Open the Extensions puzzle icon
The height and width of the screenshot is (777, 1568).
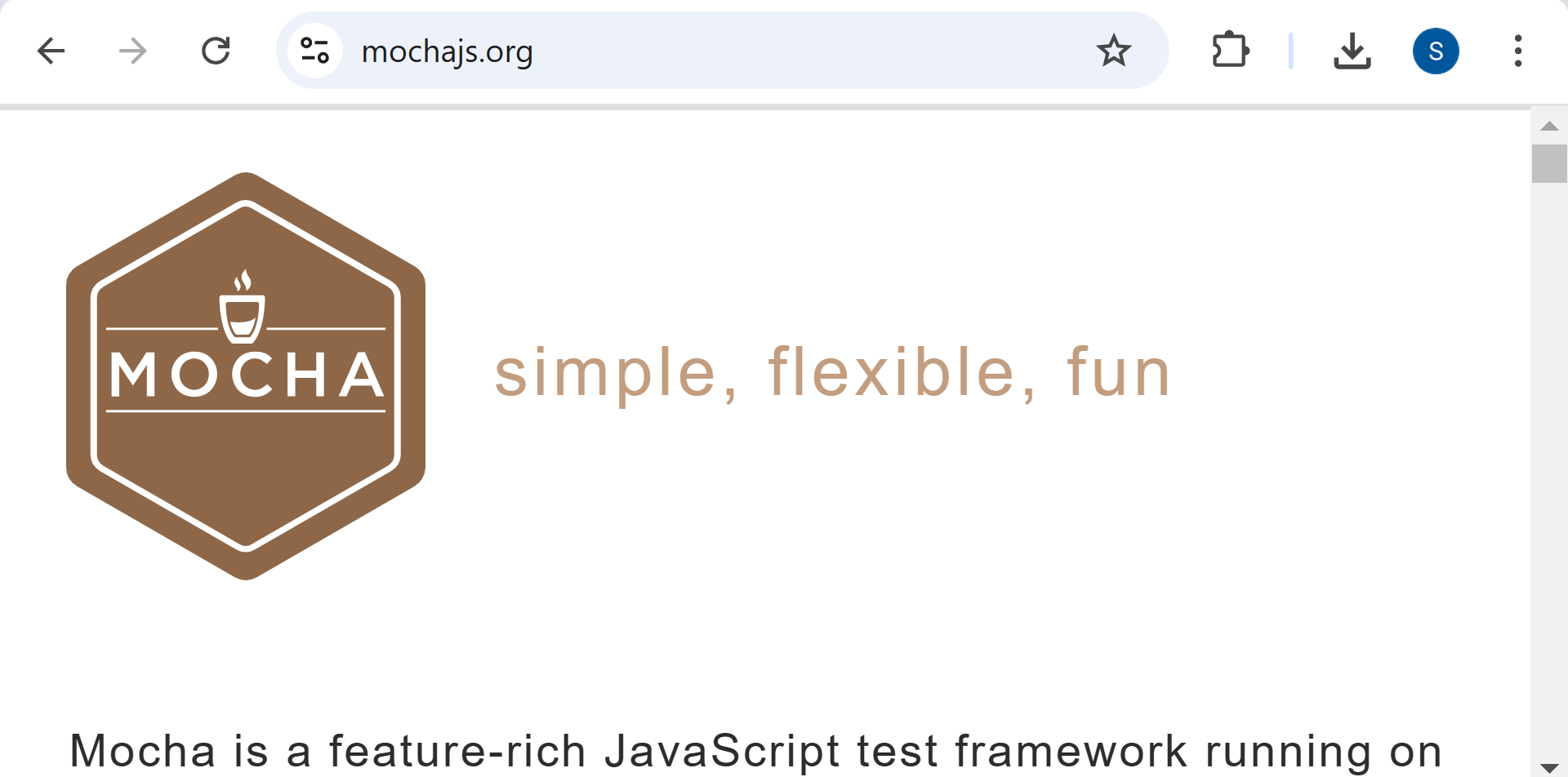1230,51
